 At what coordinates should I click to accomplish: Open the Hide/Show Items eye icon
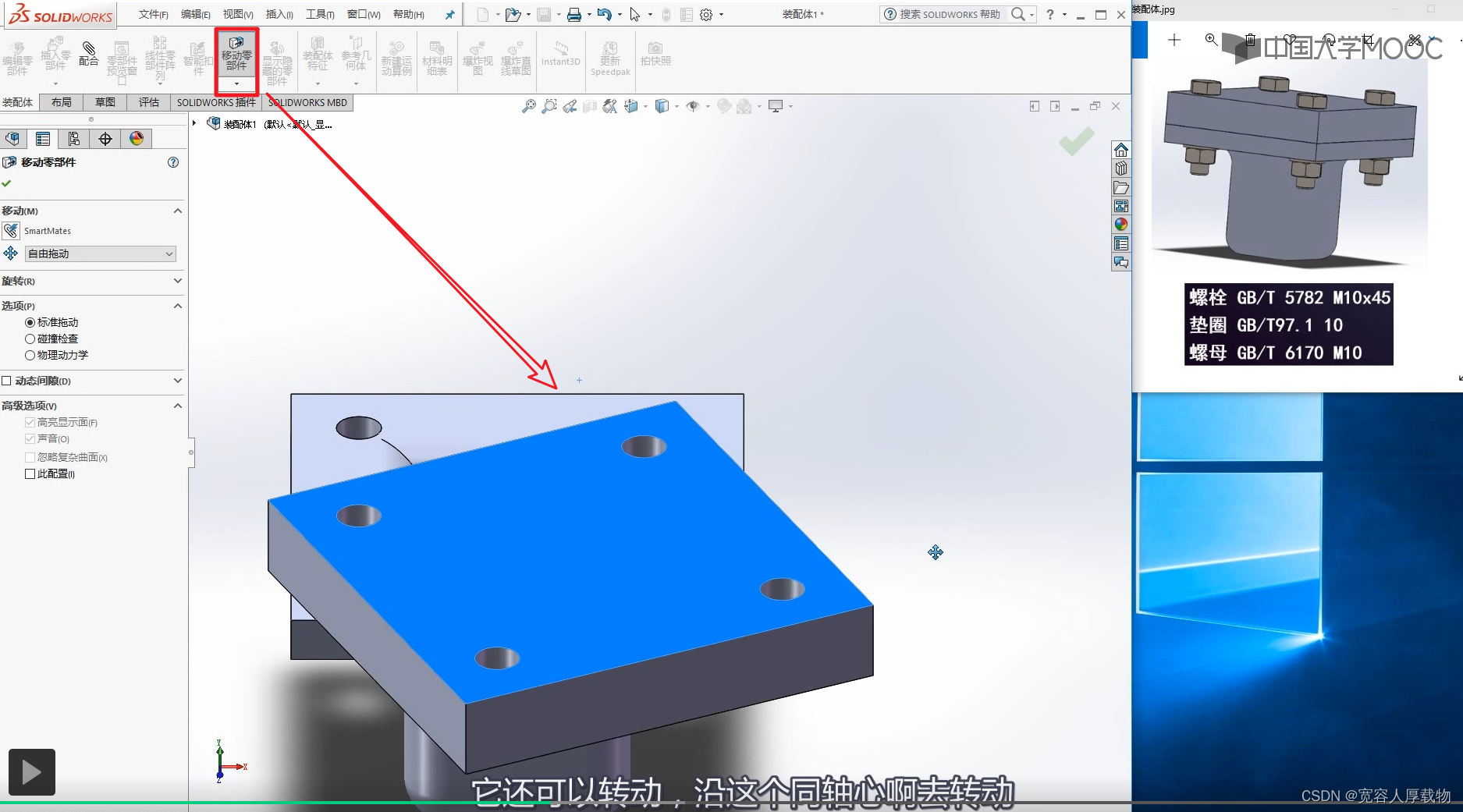click(x=692, y=106)
